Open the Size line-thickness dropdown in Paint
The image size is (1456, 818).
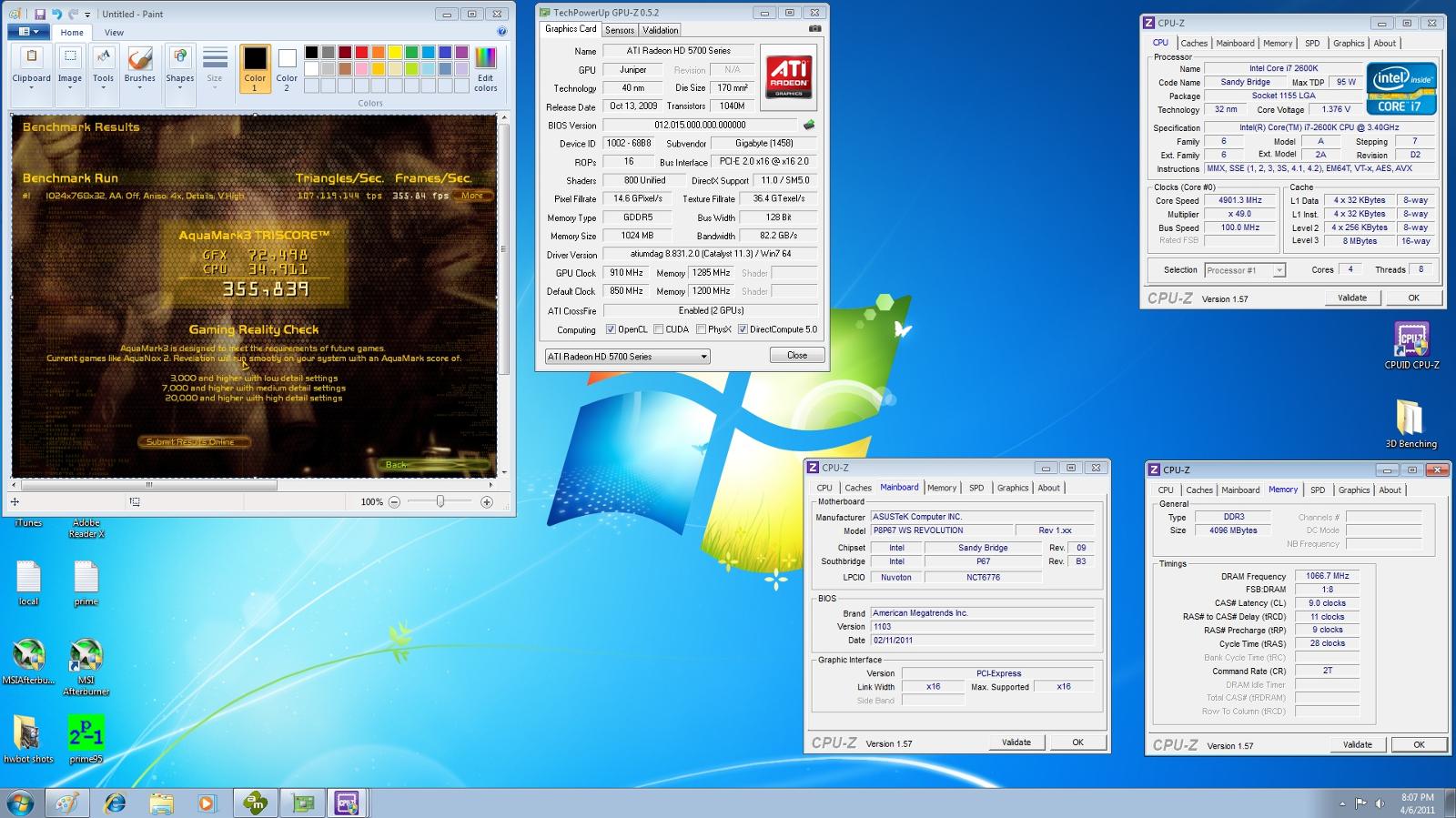[x=215, y=67]
